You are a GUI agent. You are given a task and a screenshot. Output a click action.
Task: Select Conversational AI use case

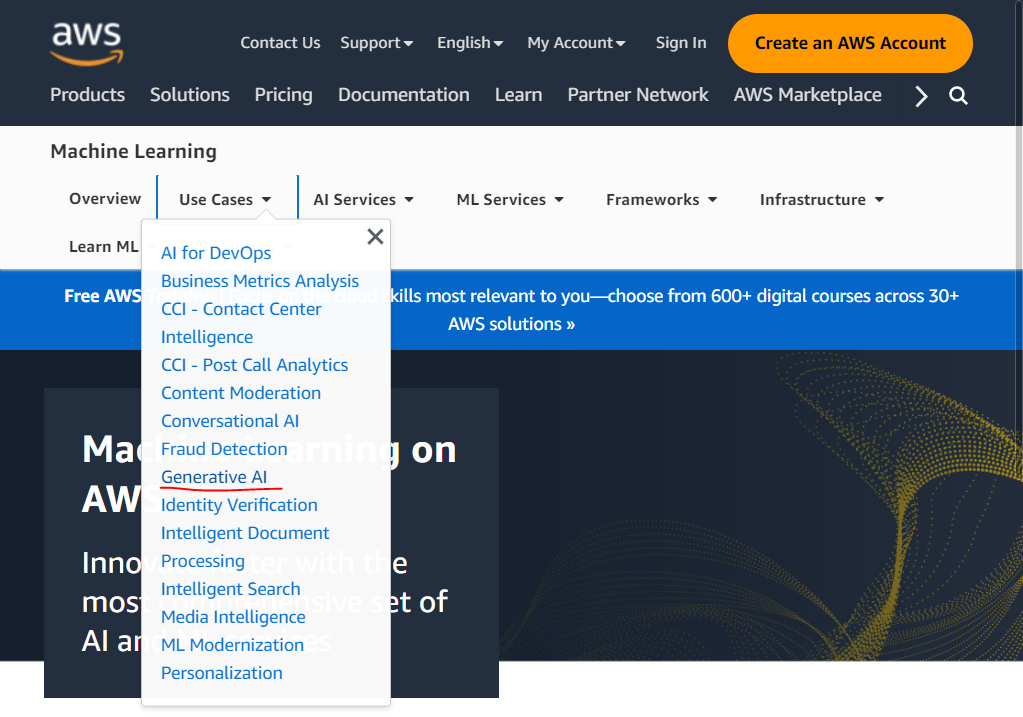click(230, 421)
